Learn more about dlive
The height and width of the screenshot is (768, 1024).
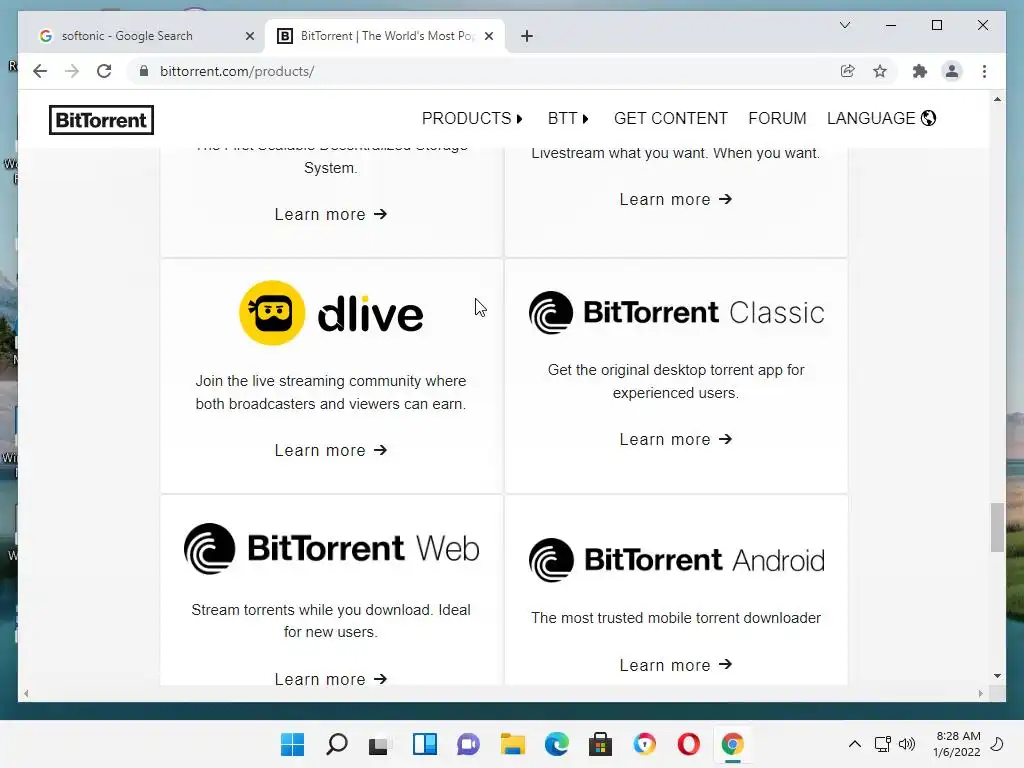click(331, 450)
